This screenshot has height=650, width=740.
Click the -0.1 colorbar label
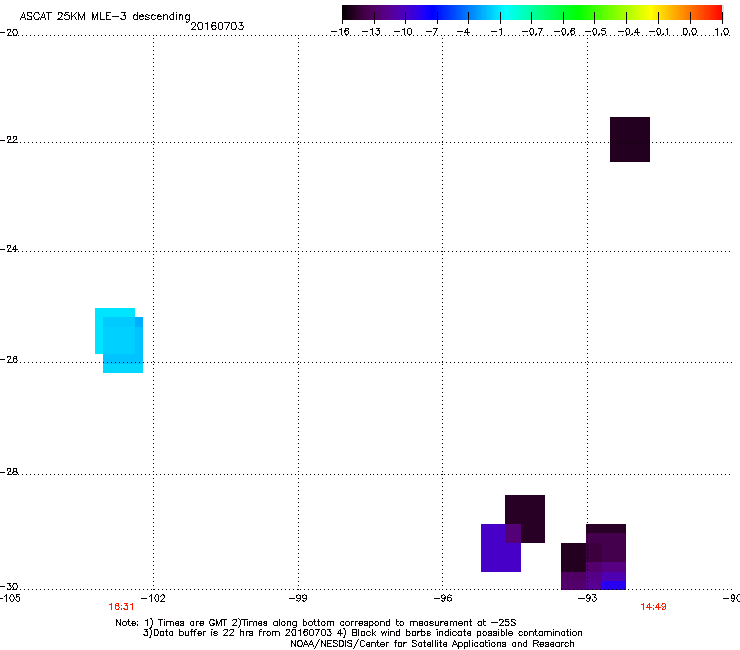pos(659,32)
